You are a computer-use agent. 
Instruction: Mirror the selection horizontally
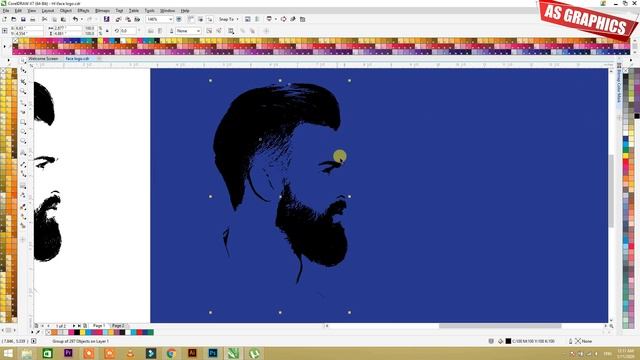[x=151, y=31]
